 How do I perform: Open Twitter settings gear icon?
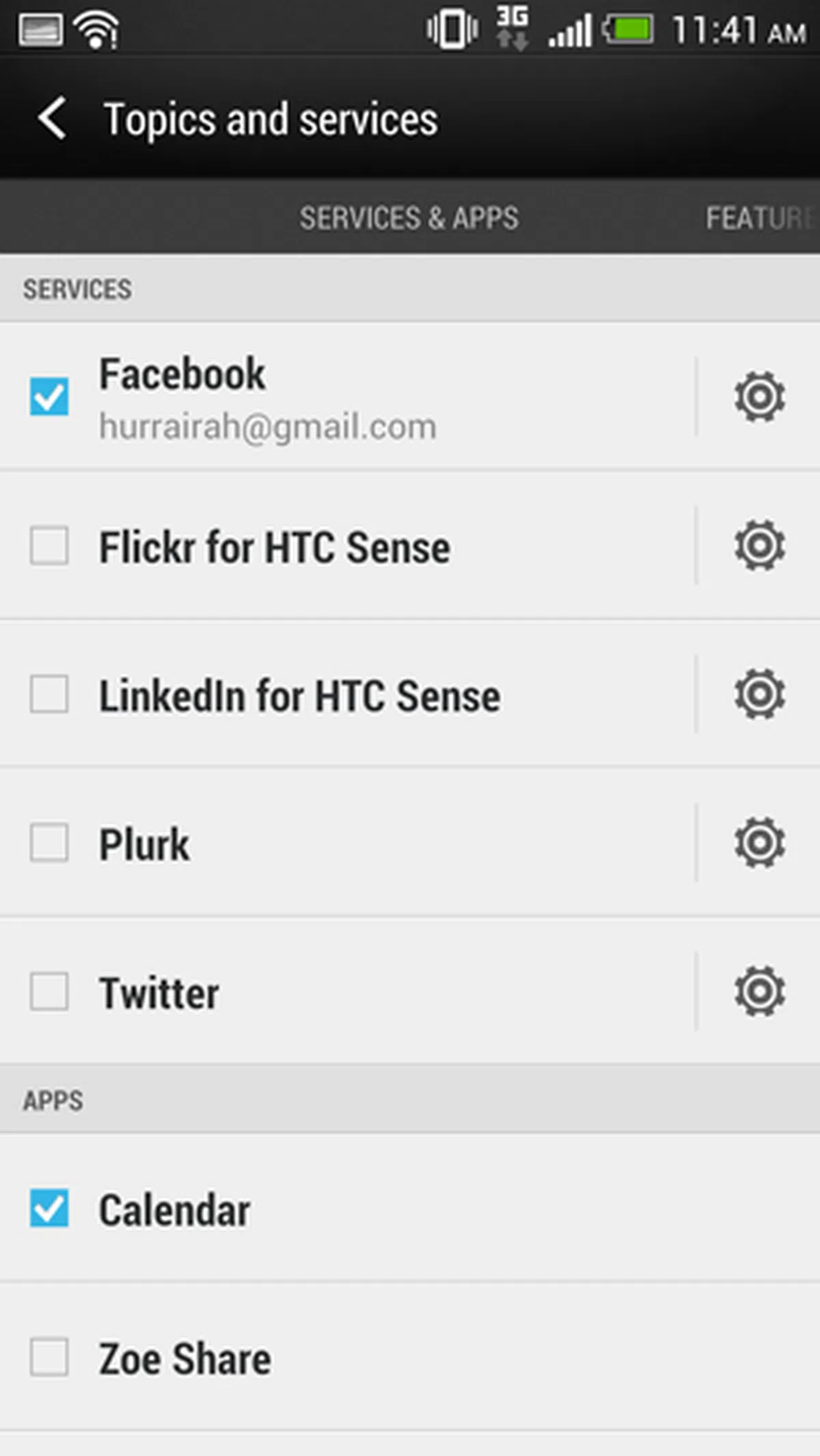click(x=759, y=991)
